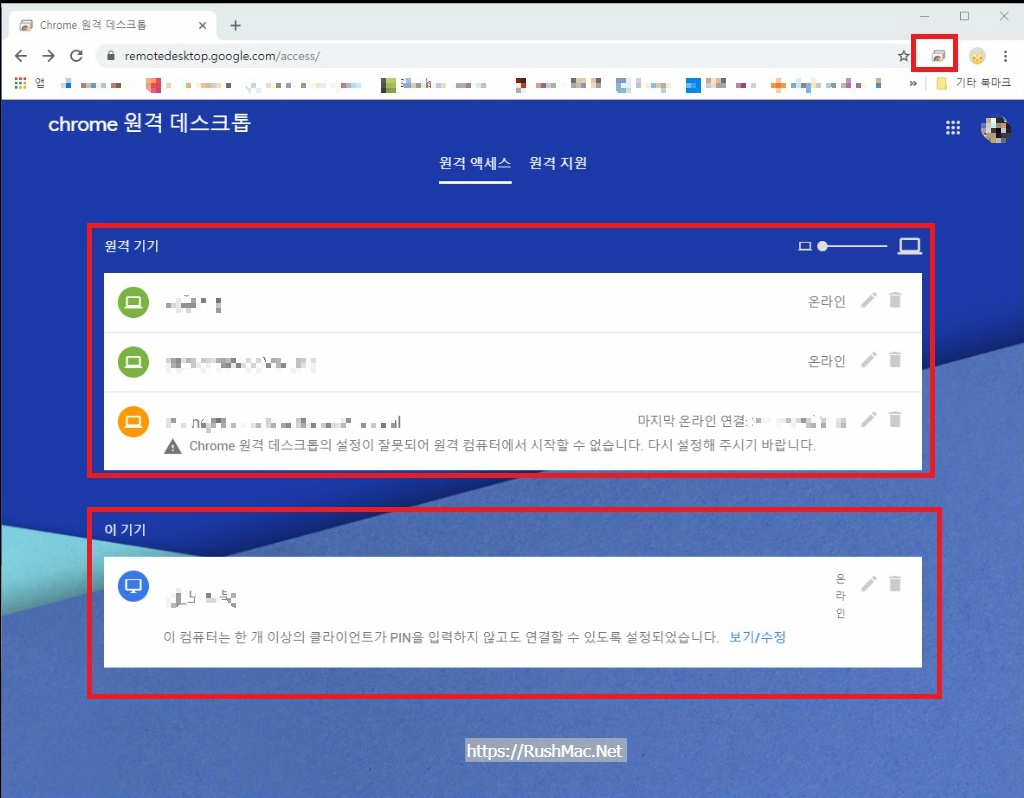Close the Chrome 원격 데스크톱 tab
This screenshot has width=1024, height=798.
click(x=202, y=25)
